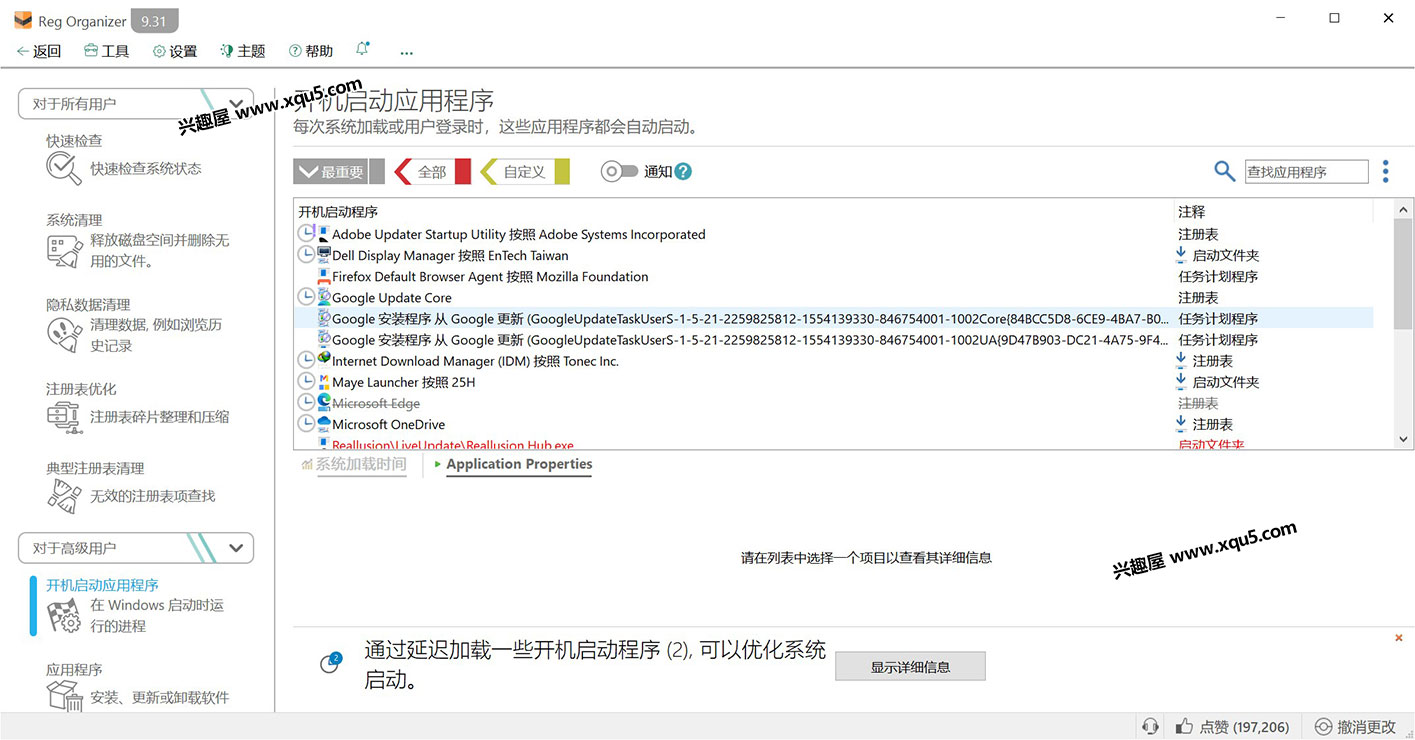This screenshot has width=1415, height=740.
Task: Click the clock icon beside Maye Launcher
Action: coord(306,381)
